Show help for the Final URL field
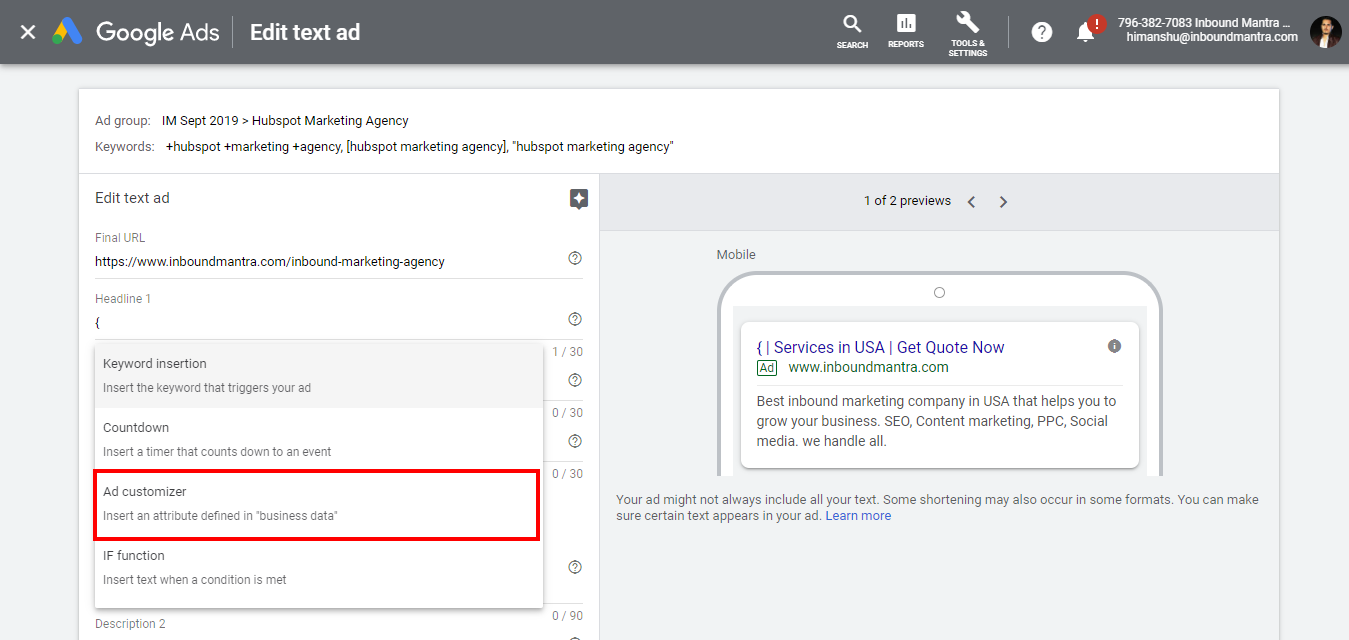1349x640 pixels. 575,258
